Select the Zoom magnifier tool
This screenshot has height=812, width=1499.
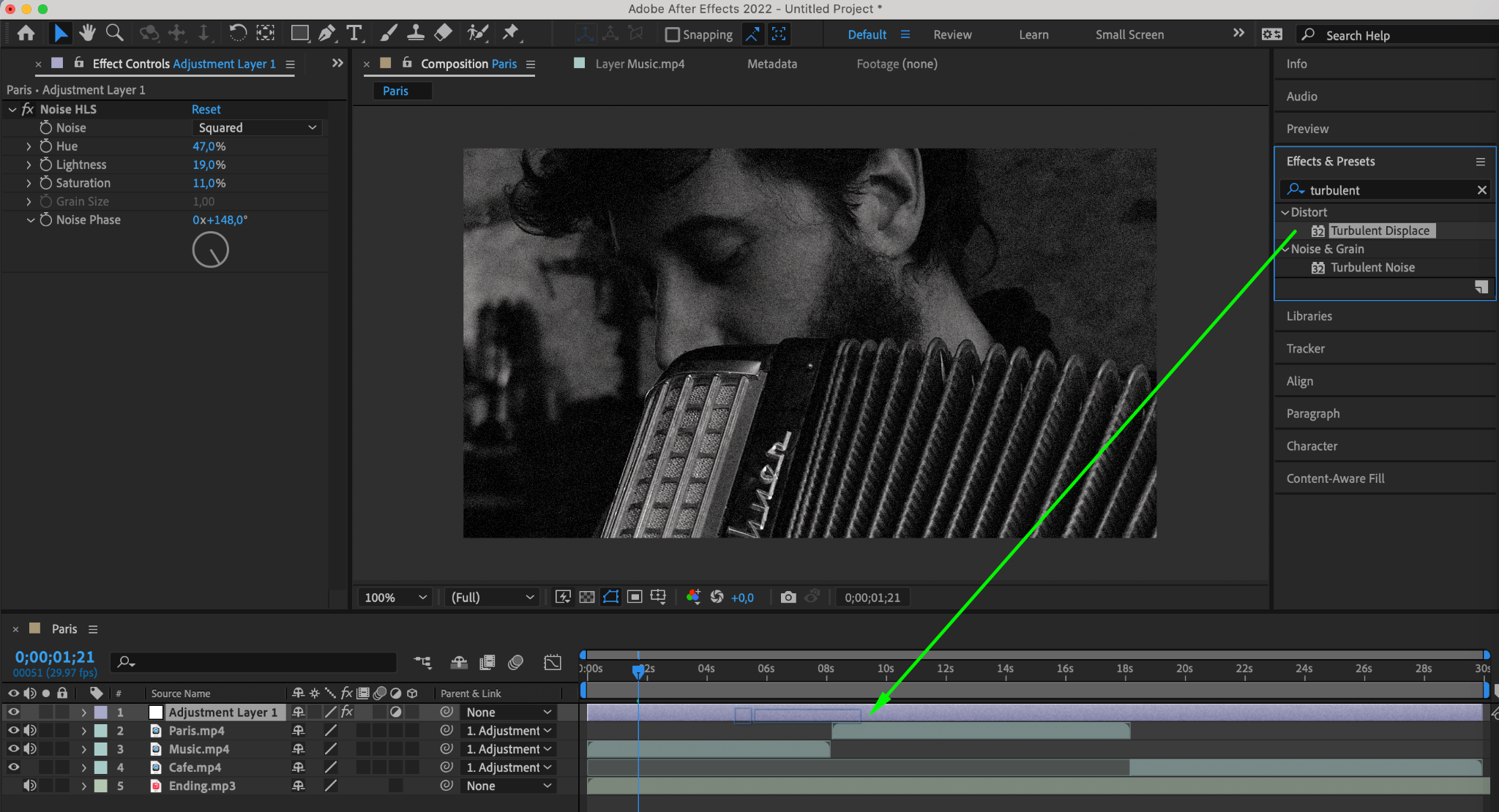pos(114,33)
